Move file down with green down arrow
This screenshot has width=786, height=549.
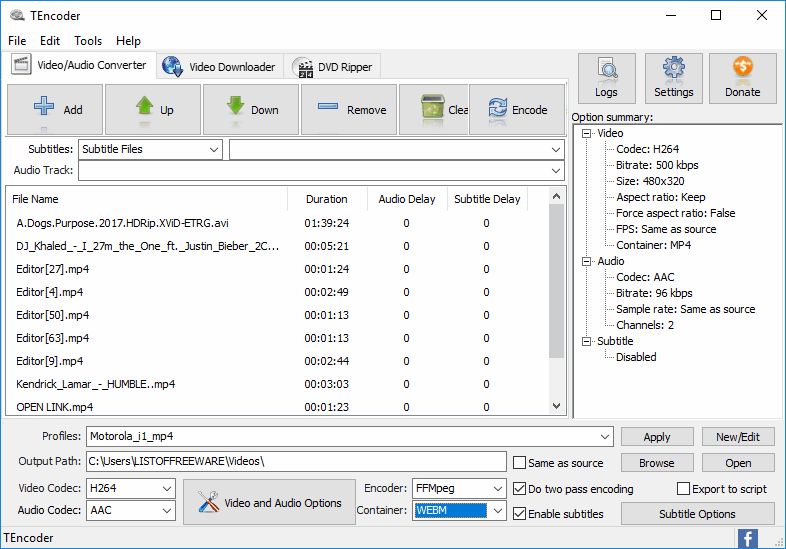[x=235, y=106]
